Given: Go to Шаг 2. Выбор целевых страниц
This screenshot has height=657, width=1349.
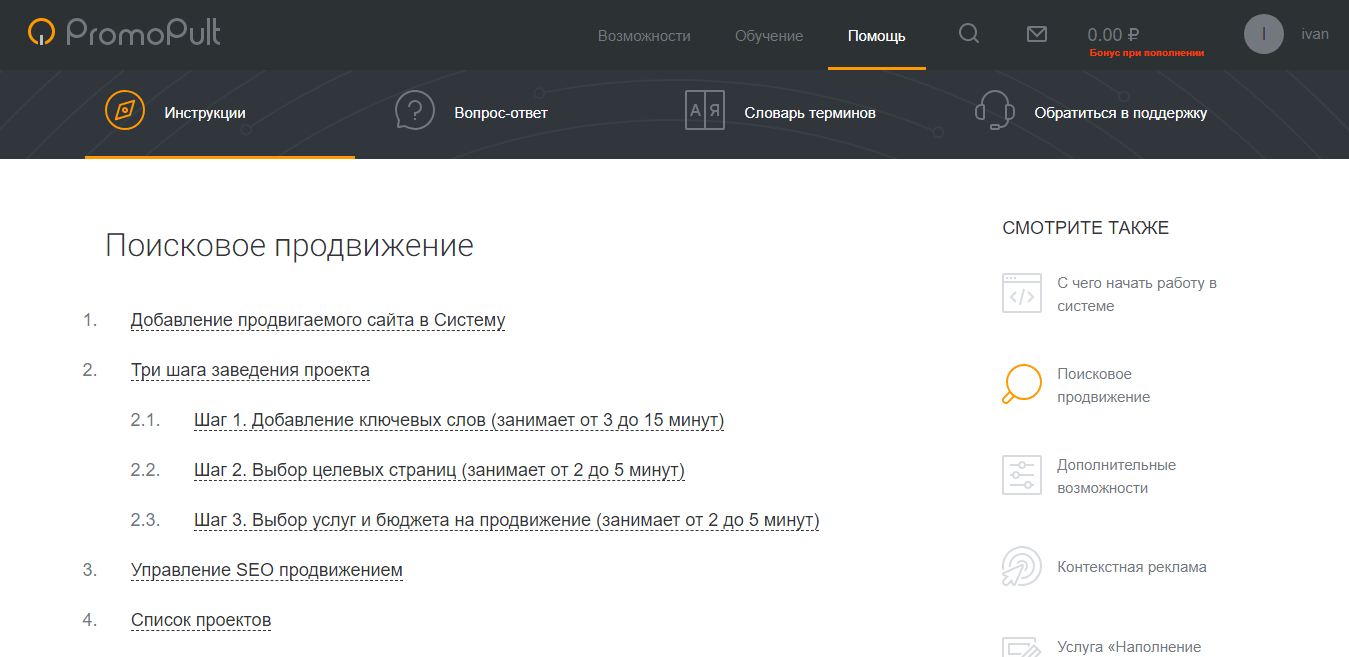Looking at the screenshot, I should tap(439, 471).
